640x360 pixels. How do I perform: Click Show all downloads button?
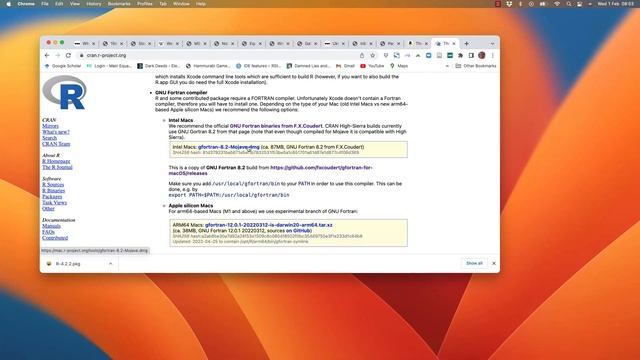474,263
